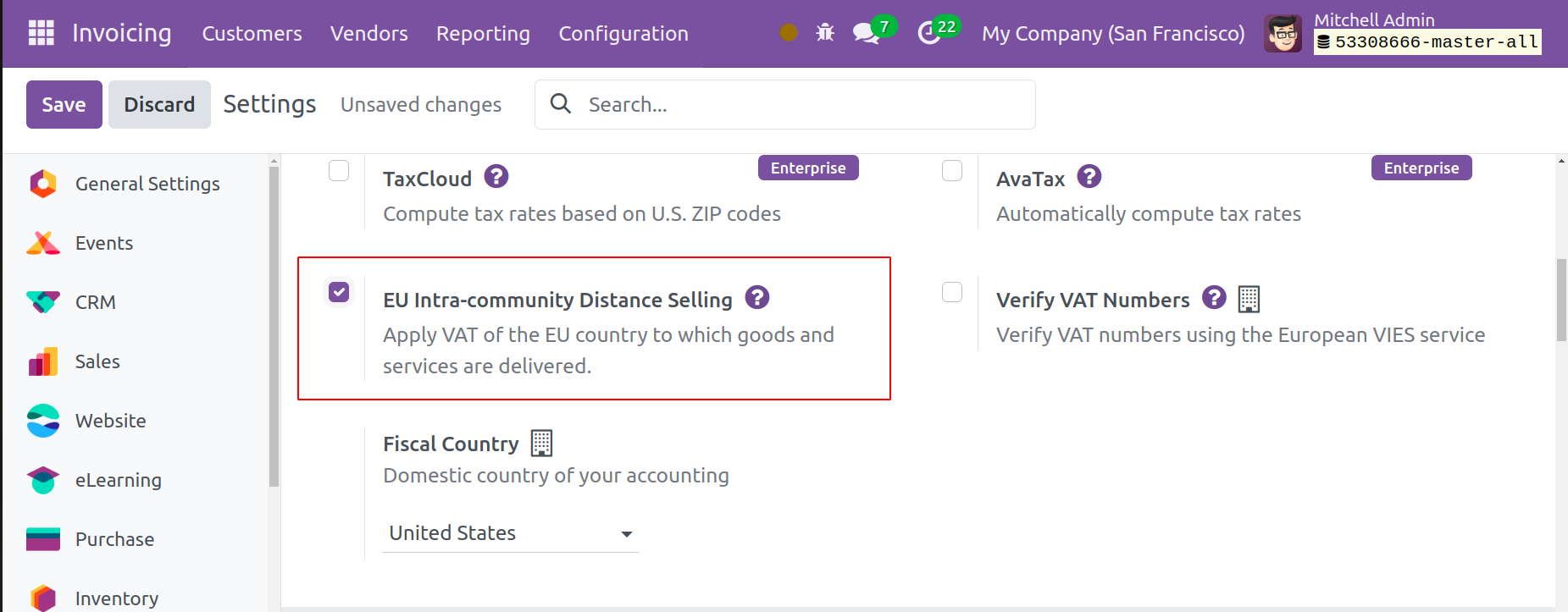1568x612 pixels.
Task: Click the General Settings hexagon icon
Action: [x=43, y=184]
